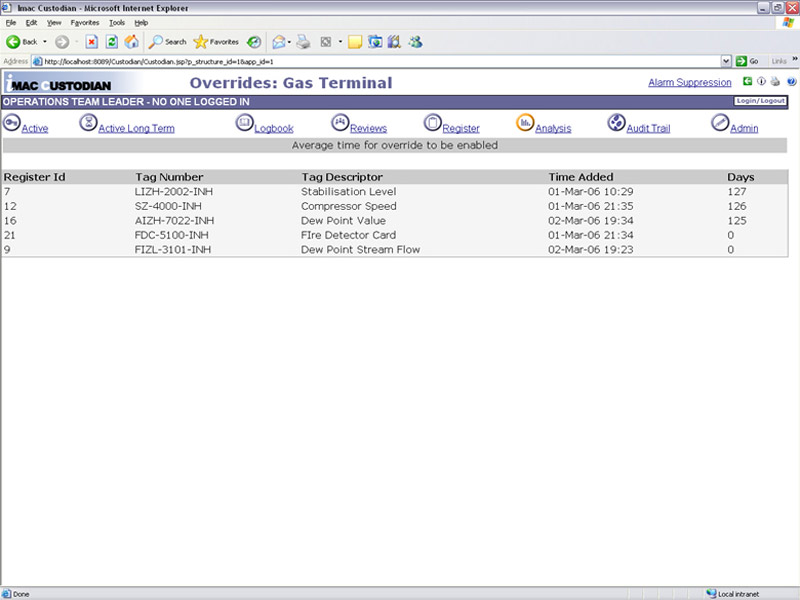The image size is (800, 600).
Task: Click the Logbook icon
Action: pos(244,123)
